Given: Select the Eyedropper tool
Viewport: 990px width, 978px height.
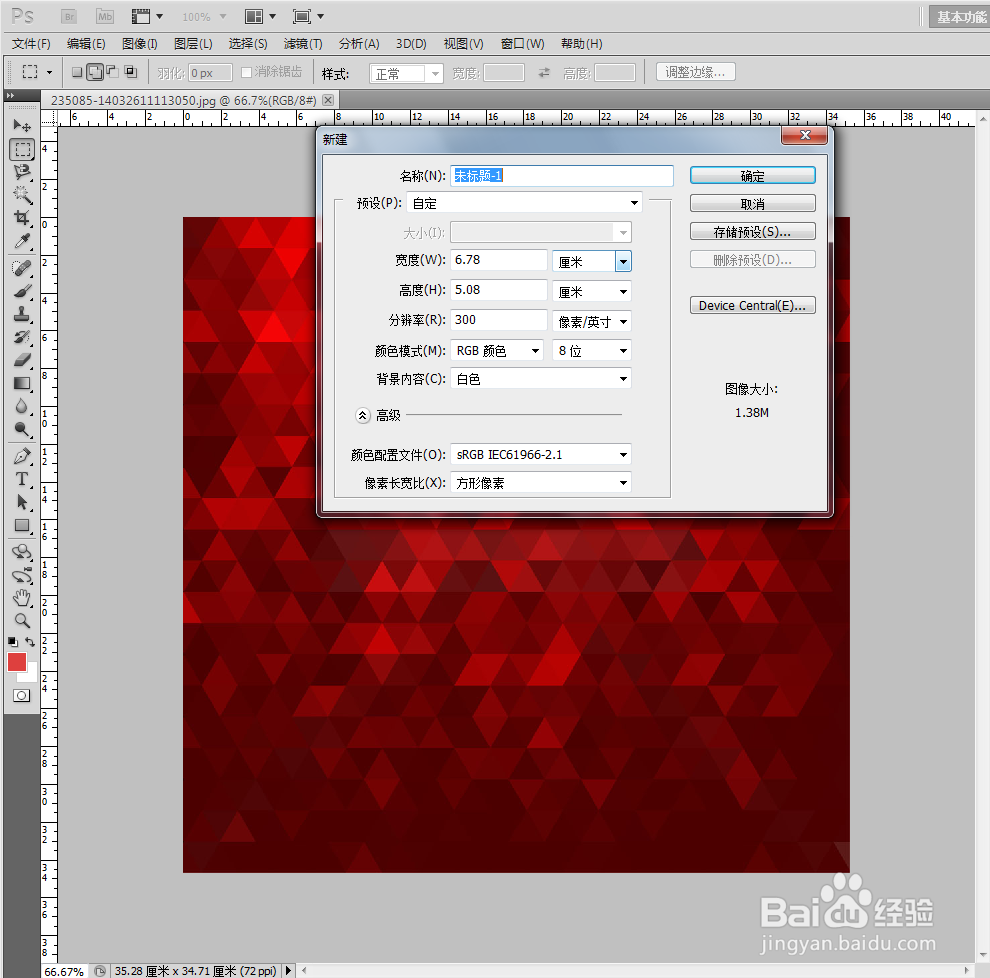Looking at the screenshot, I should (22, 241).
